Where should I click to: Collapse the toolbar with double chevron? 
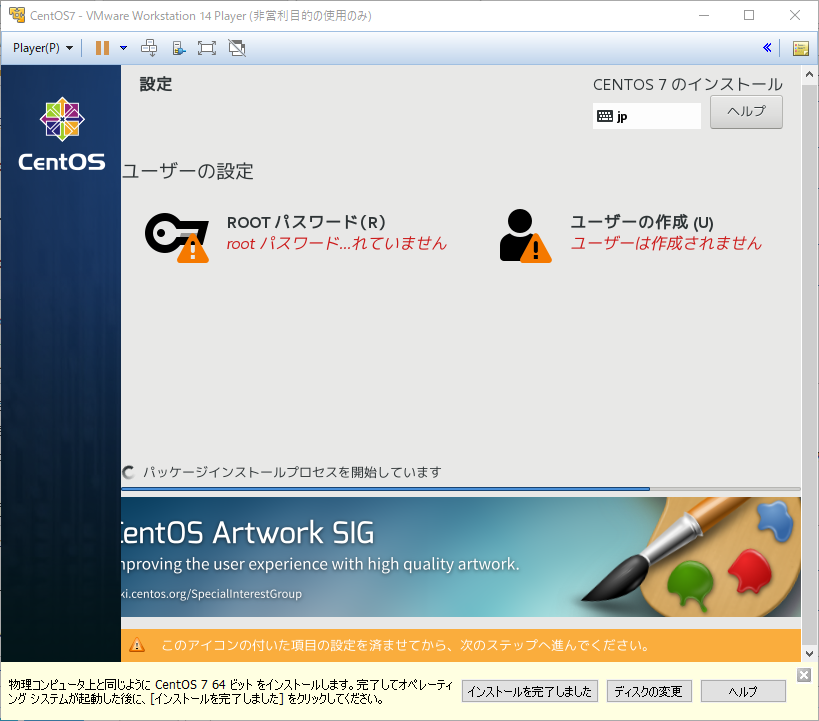767,48
